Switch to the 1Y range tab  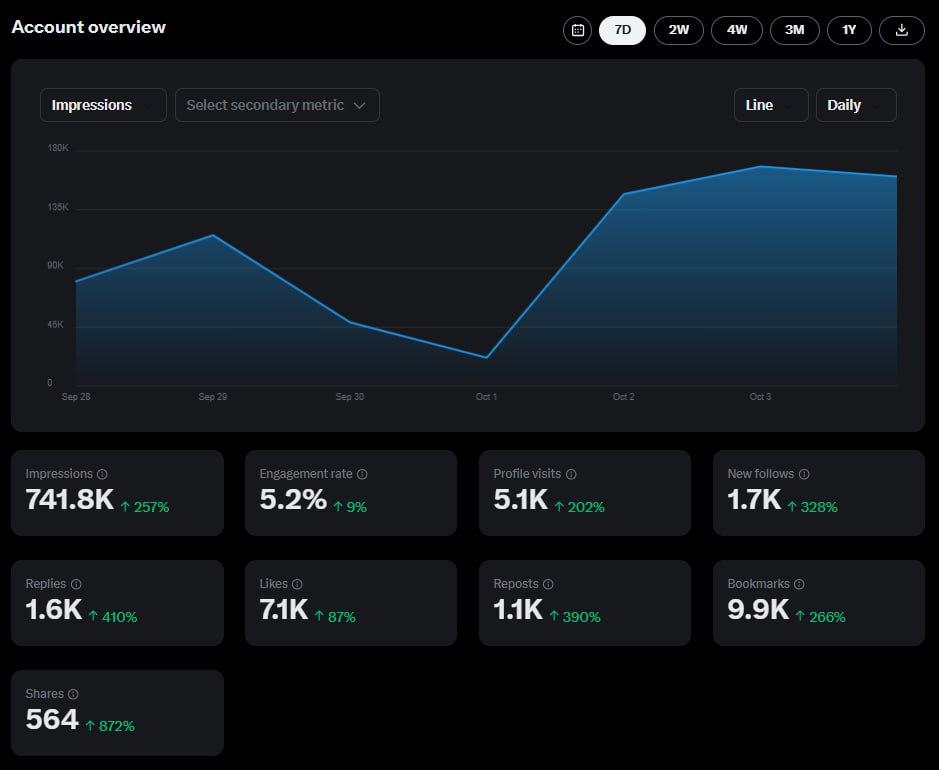point(849,30)
